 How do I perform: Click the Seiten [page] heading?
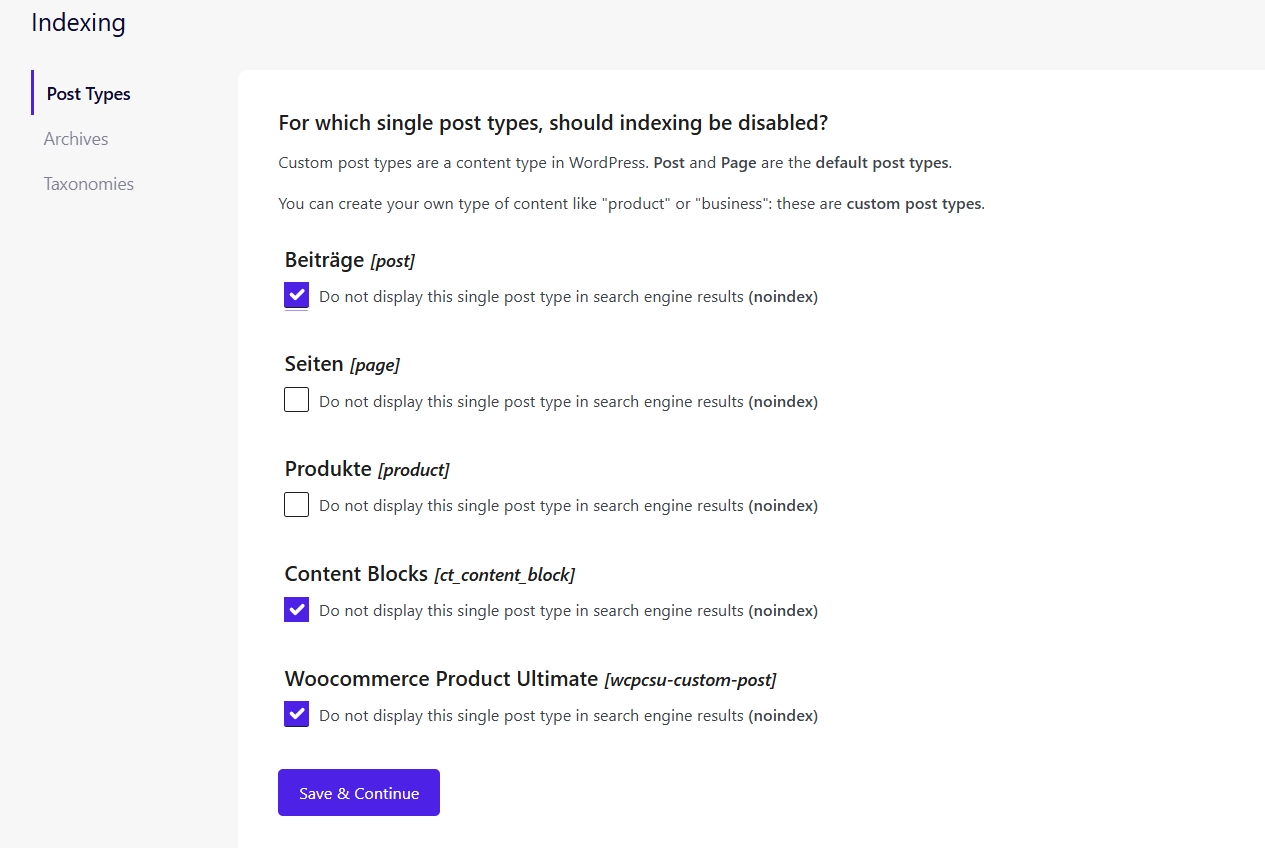click(x=342, y=364)
